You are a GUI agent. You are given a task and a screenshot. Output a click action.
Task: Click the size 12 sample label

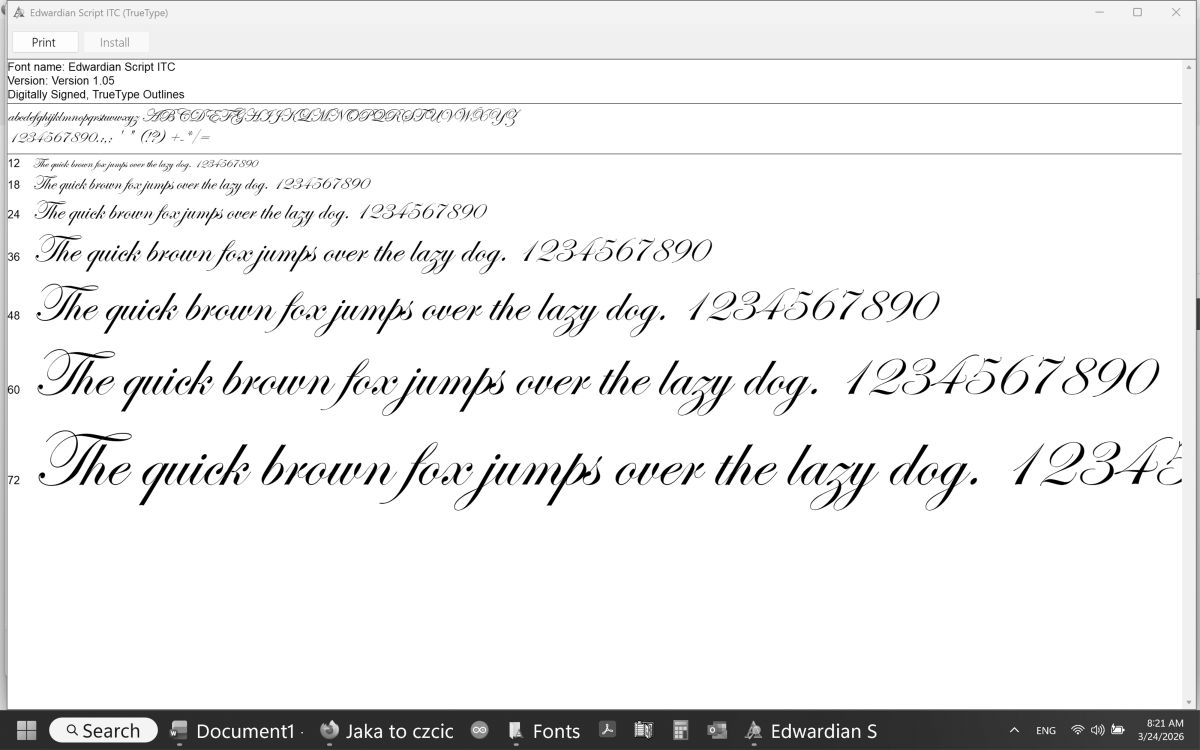pyautogui.click(x=14, y=163)
